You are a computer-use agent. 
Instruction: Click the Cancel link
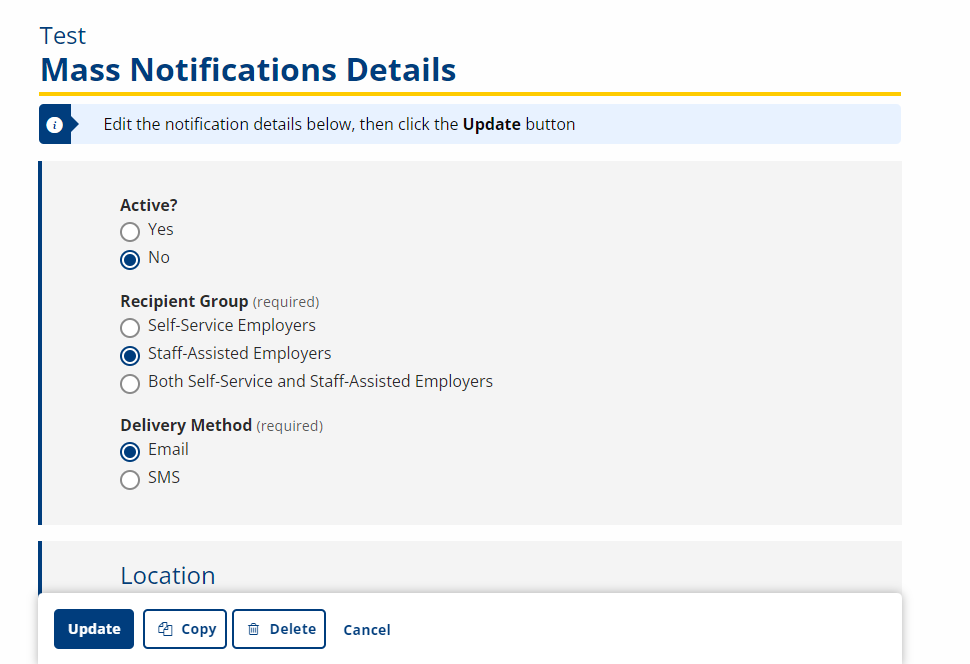click(367, 630)
